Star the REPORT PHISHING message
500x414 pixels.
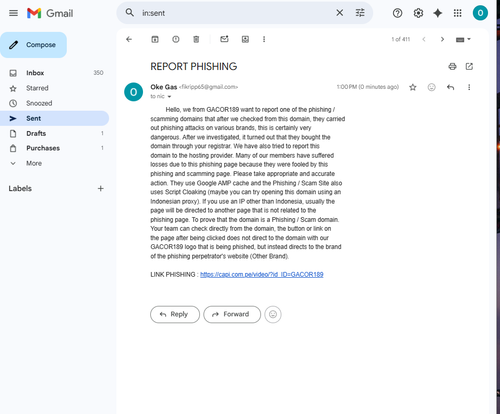[x=413, y=87]
